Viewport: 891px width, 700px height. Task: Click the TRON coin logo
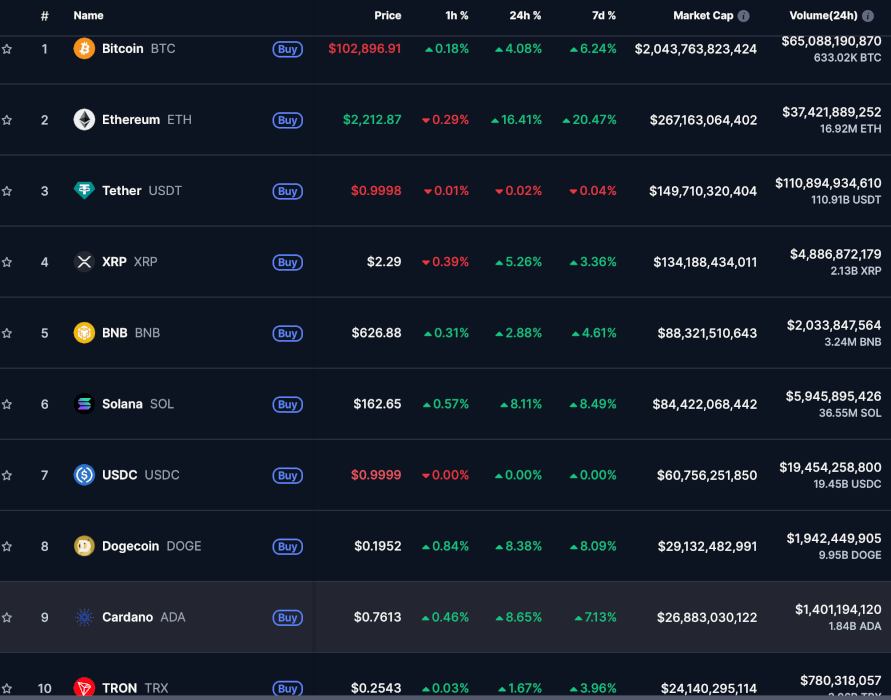(84, 688)
